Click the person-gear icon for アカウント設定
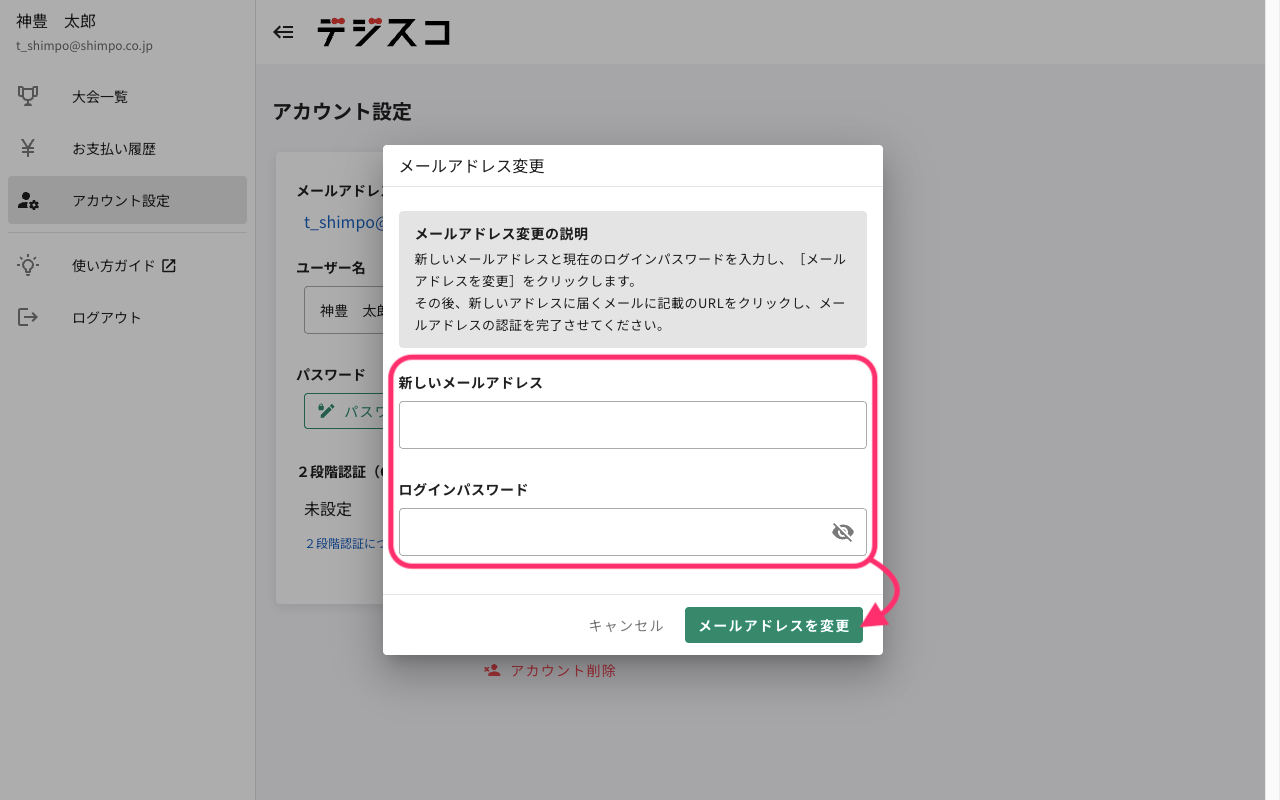Viewport: 1280px width, 800px height. [29, 199]
